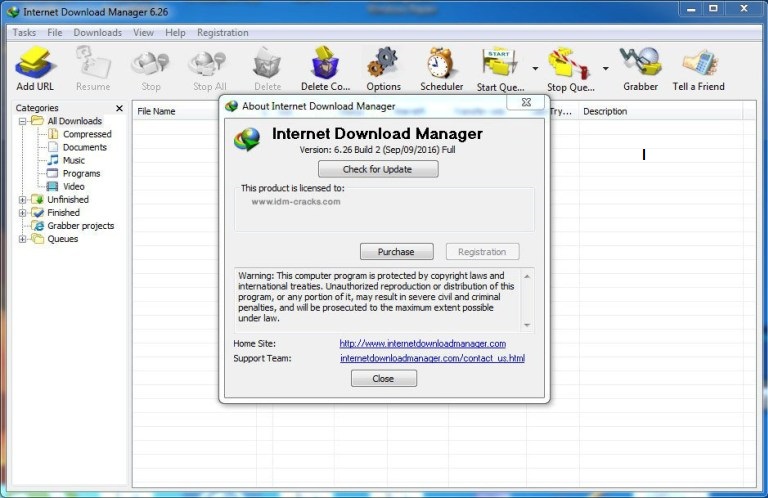
Task: Click the Check for Update button
Action: [378, 169]
